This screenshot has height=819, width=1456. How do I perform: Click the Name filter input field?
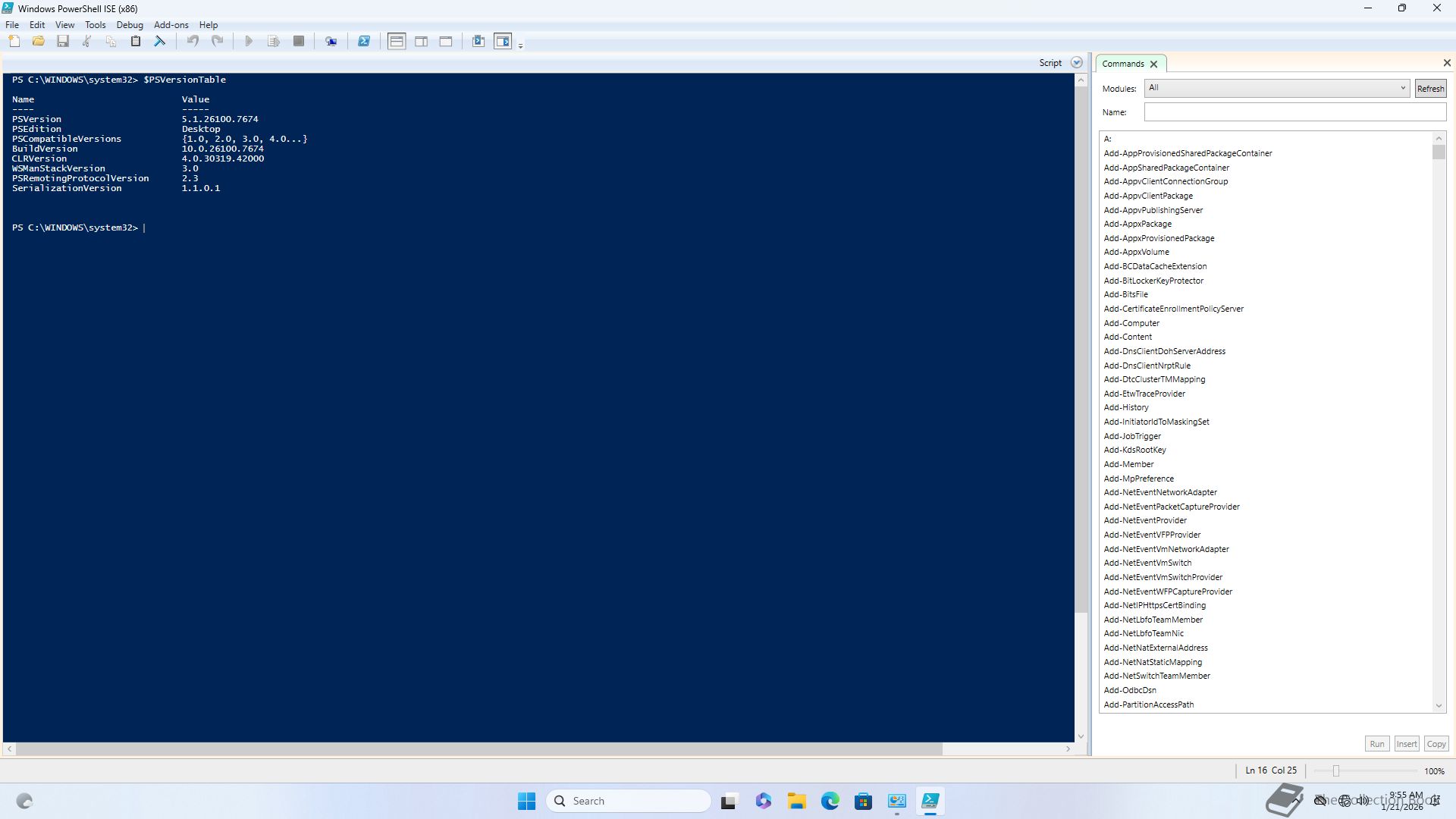[1294, 112]
